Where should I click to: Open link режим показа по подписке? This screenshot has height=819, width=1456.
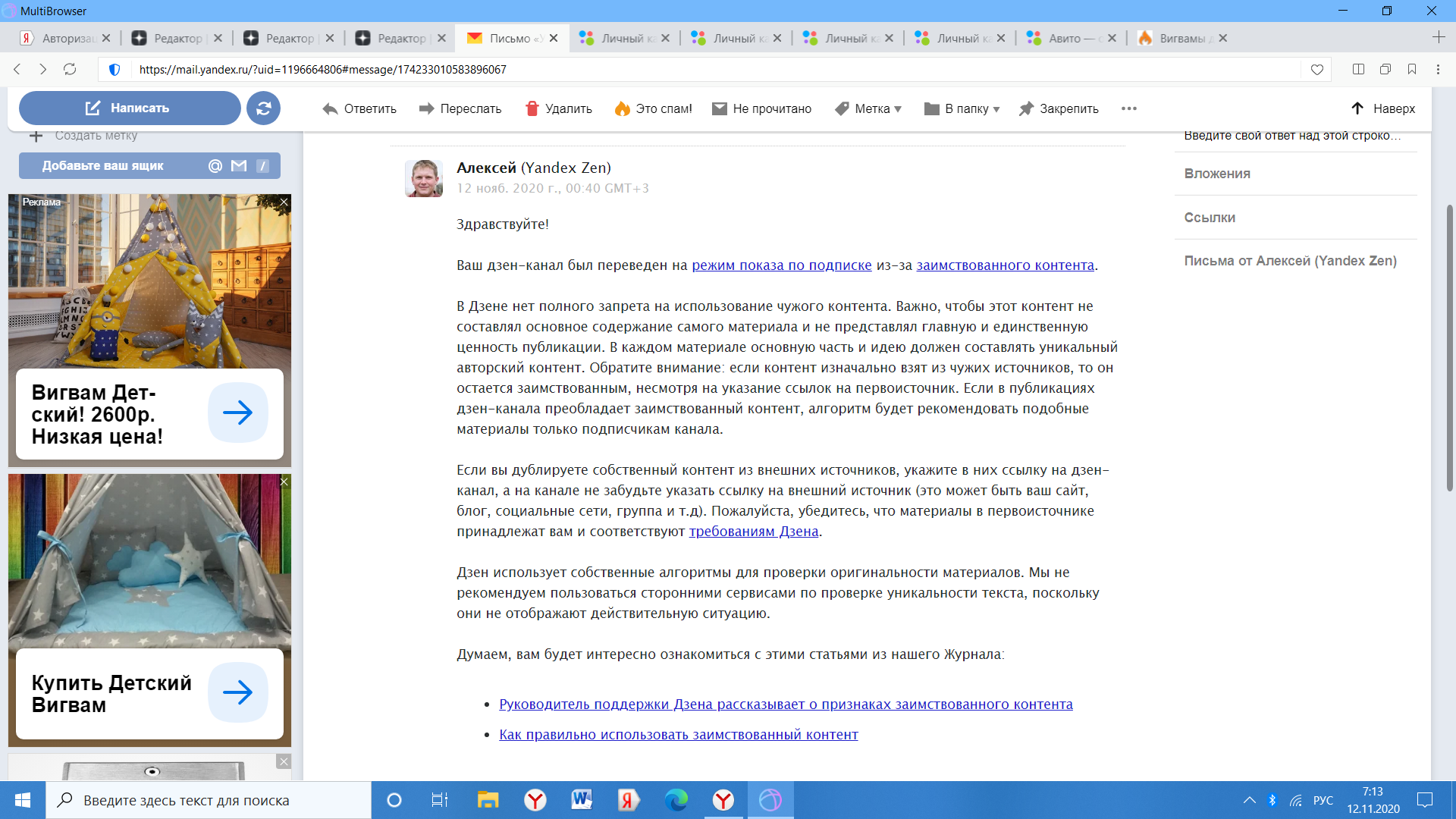[782, 265]
